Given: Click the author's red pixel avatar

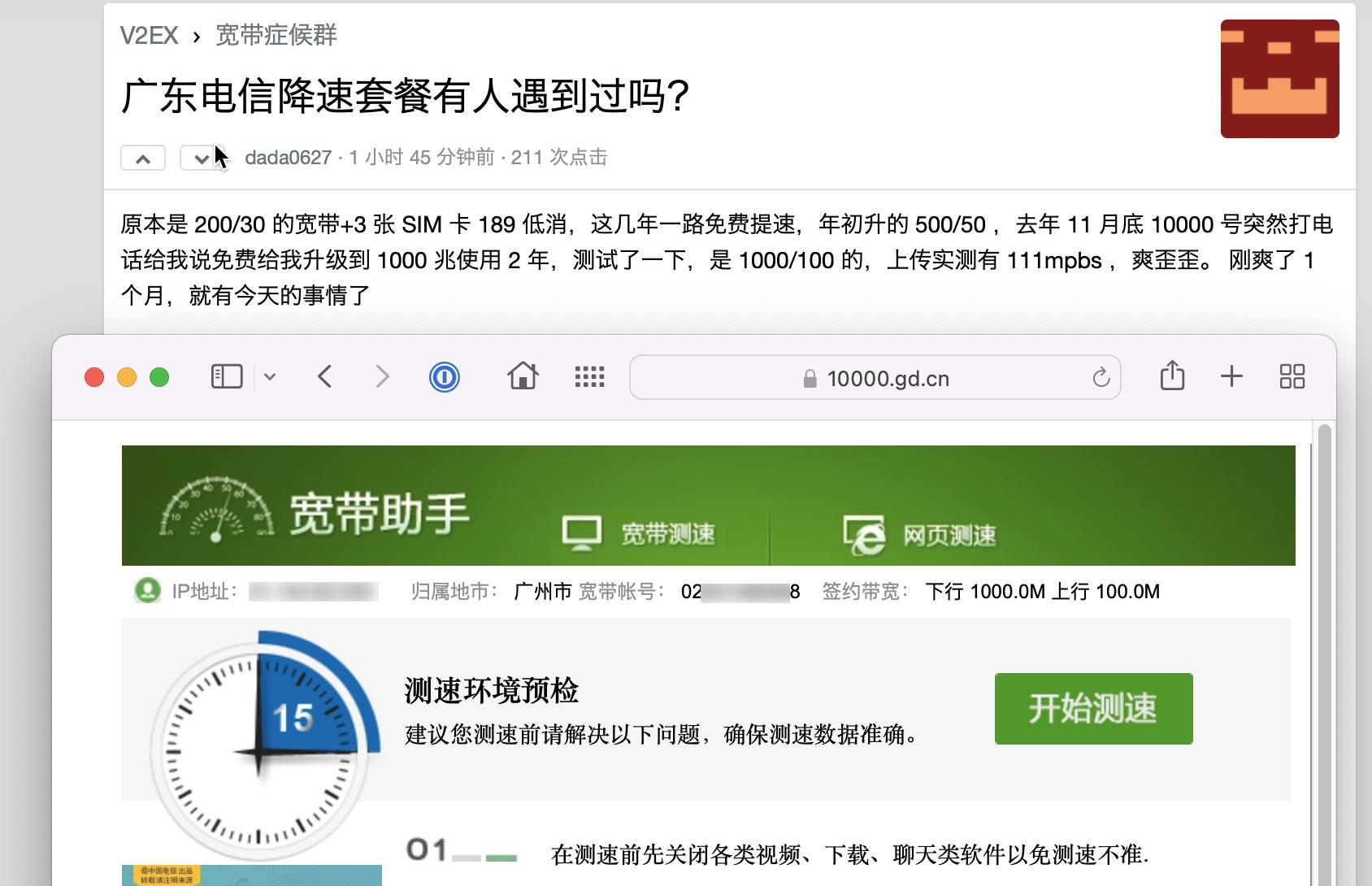Looking at the screenshot, I should pyautogui.click(x=1279, y=79).
